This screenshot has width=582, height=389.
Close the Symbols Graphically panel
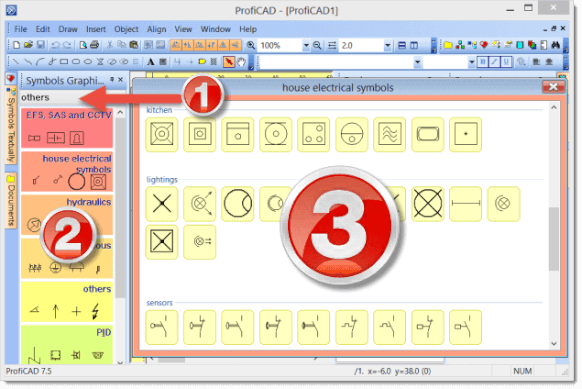(x=121, y=79)
